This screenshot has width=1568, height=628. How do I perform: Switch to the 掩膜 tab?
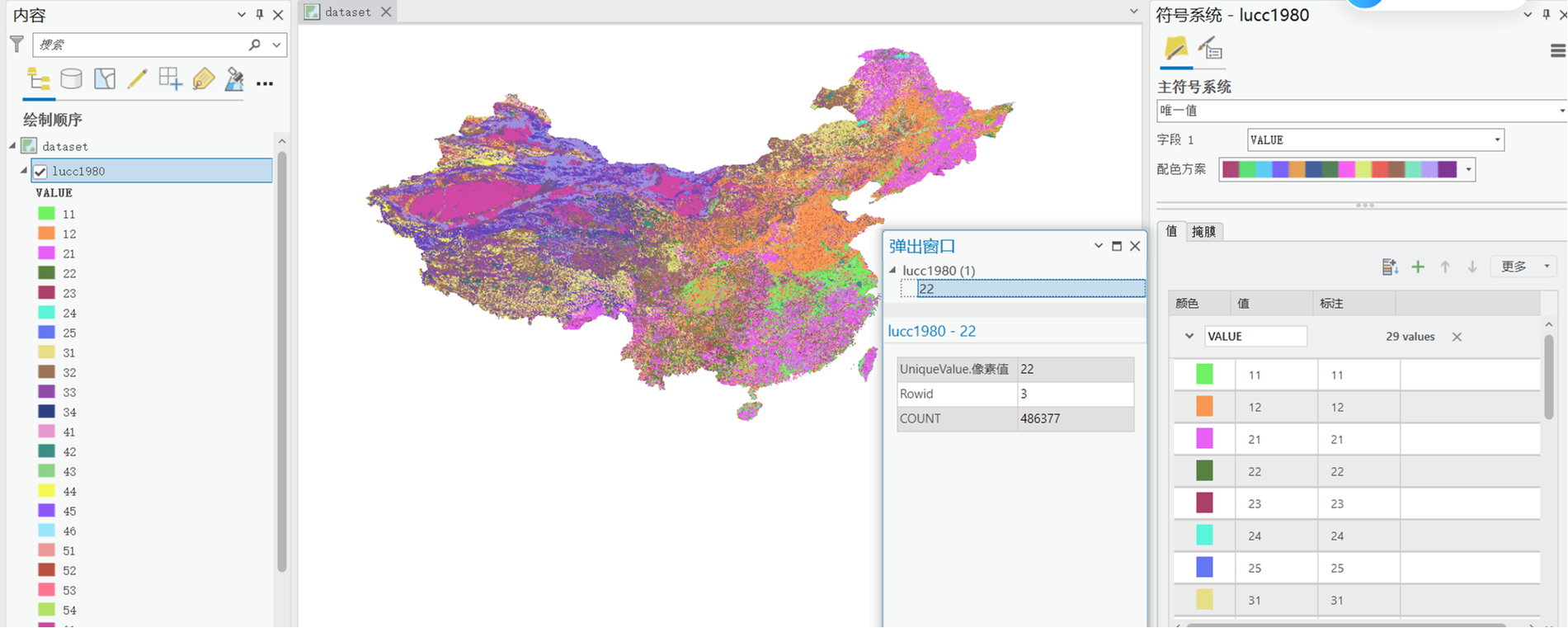tap(1204, 232)
